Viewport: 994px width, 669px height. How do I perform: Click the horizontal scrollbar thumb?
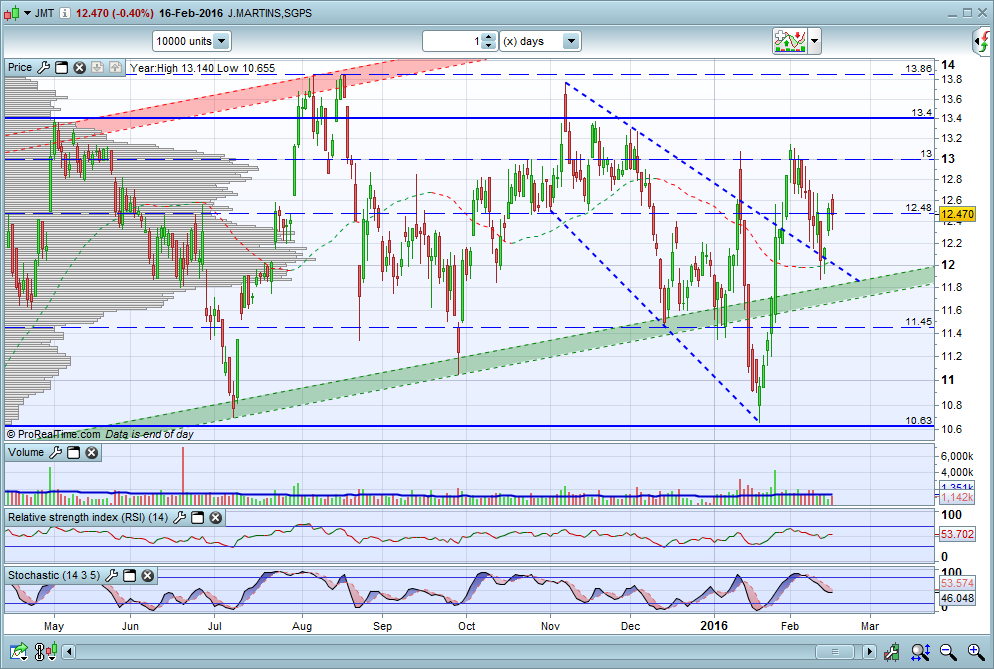click(834, 651)
